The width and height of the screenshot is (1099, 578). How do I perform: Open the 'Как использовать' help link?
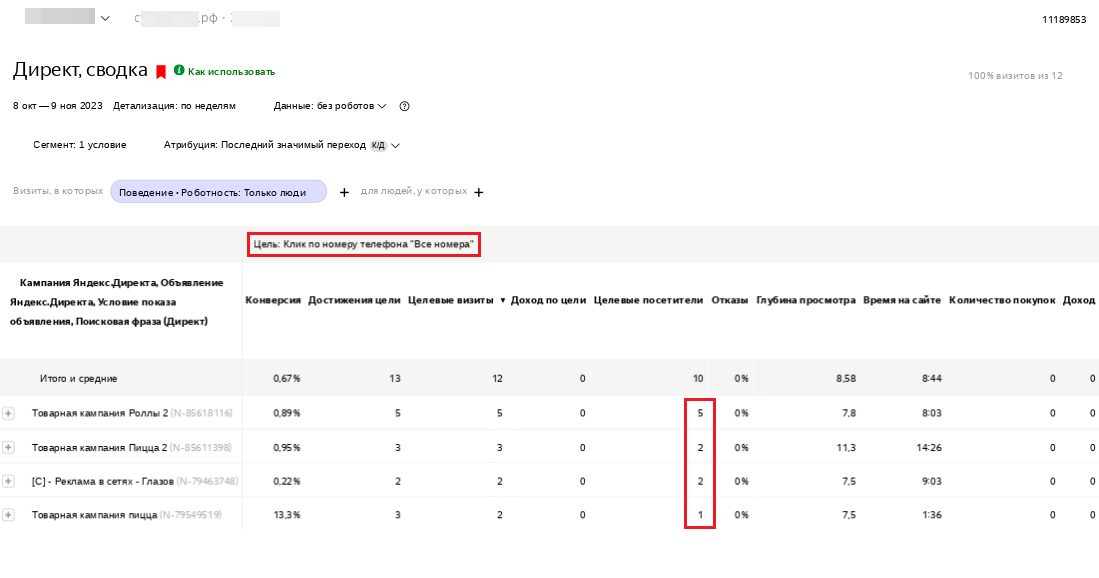[231, 71]
